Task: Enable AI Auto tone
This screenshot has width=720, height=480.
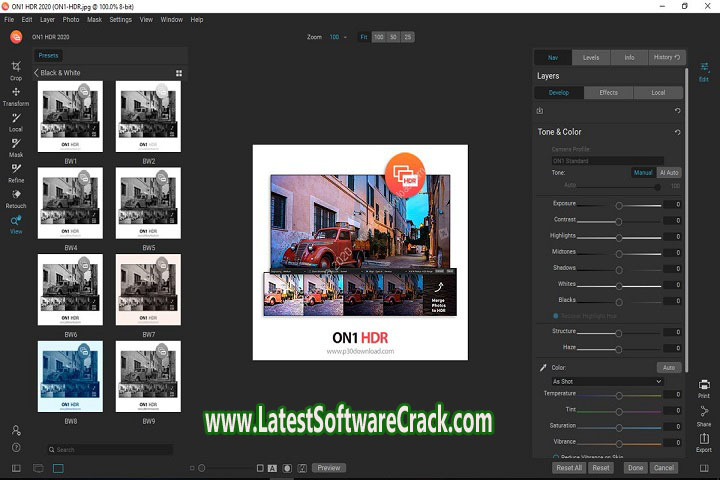Action: pyautogui.click(x=669, y=172)
